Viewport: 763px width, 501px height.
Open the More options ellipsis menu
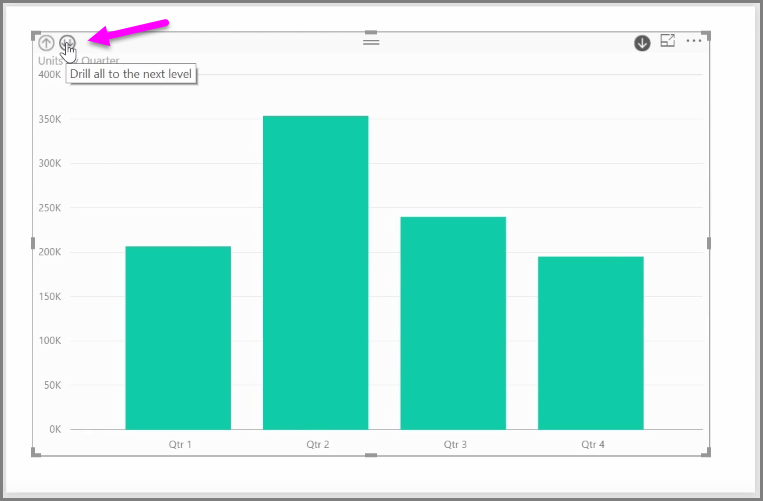coord(694,41)
